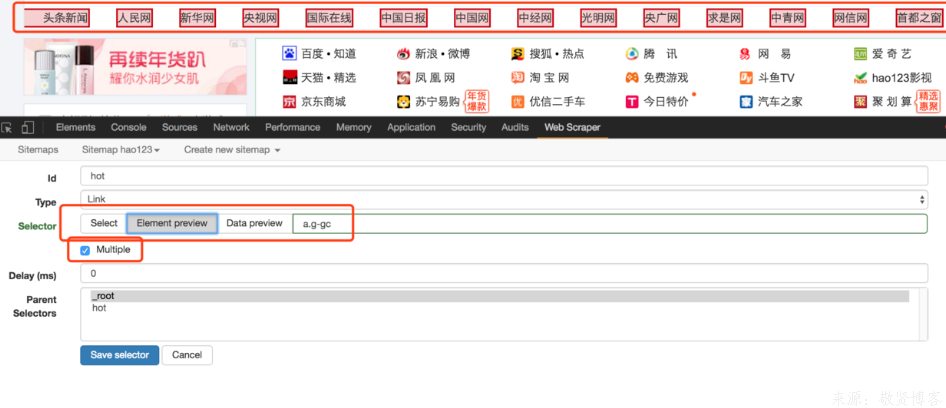Click the Sohu hot topics icon
Screen dimensions: 946x408
518,54
